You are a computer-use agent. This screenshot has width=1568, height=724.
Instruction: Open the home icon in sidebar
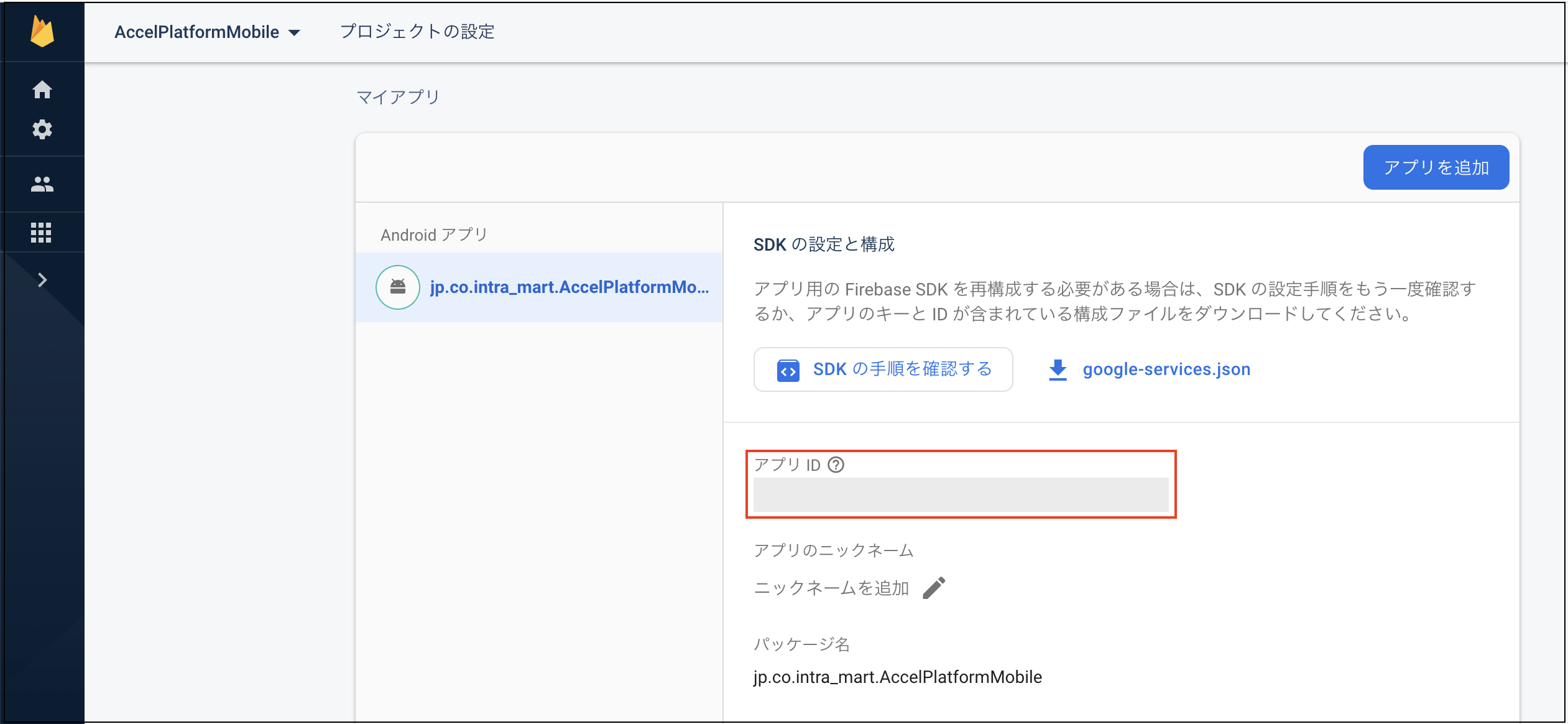tap(42, 90)
